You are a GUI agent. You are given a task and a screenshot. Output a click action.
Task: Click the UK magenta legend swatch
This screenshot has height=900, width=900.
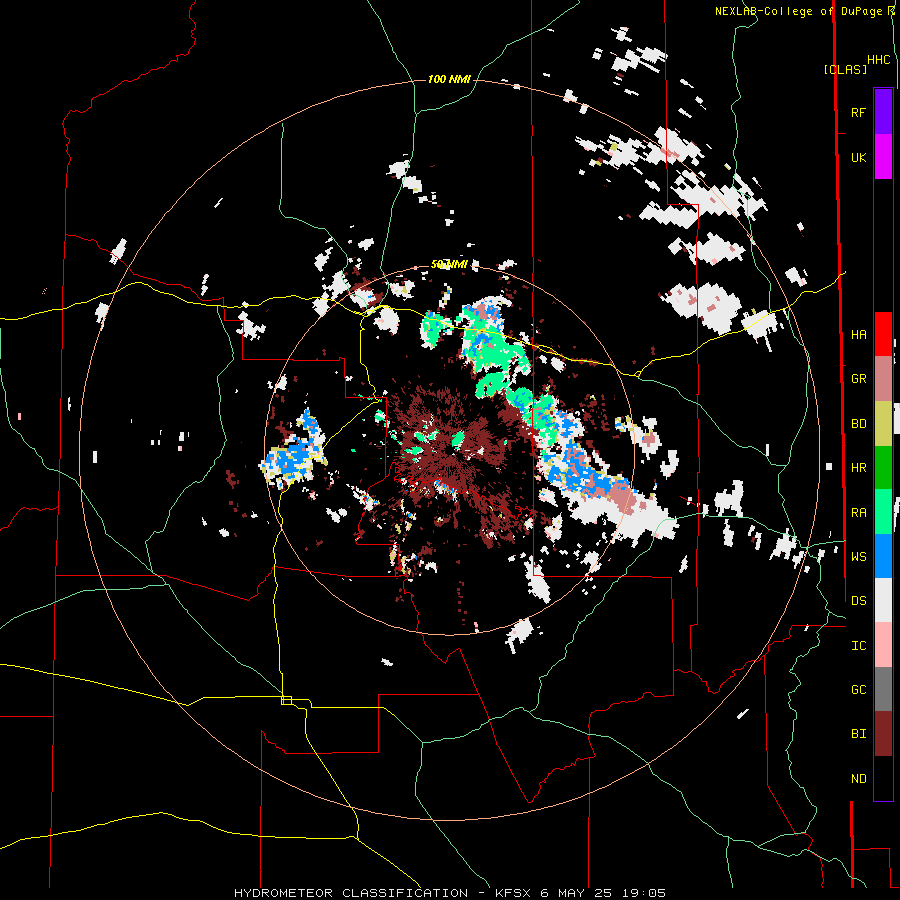883,157
